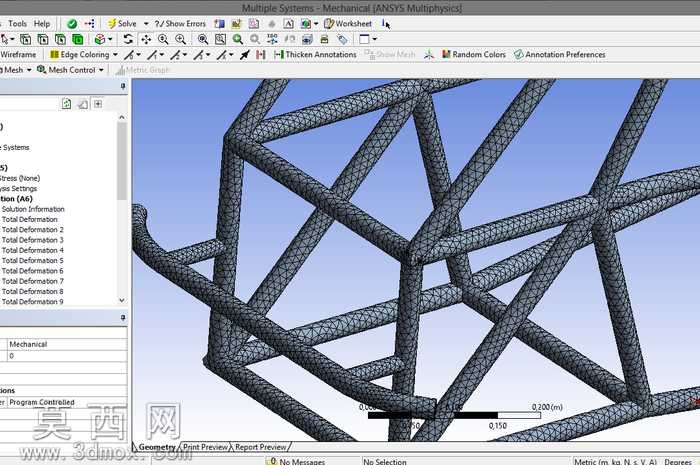This screenshot has width=700, height=465.
Task: Click the letter A annotation icon
Action: coord(288,24)
